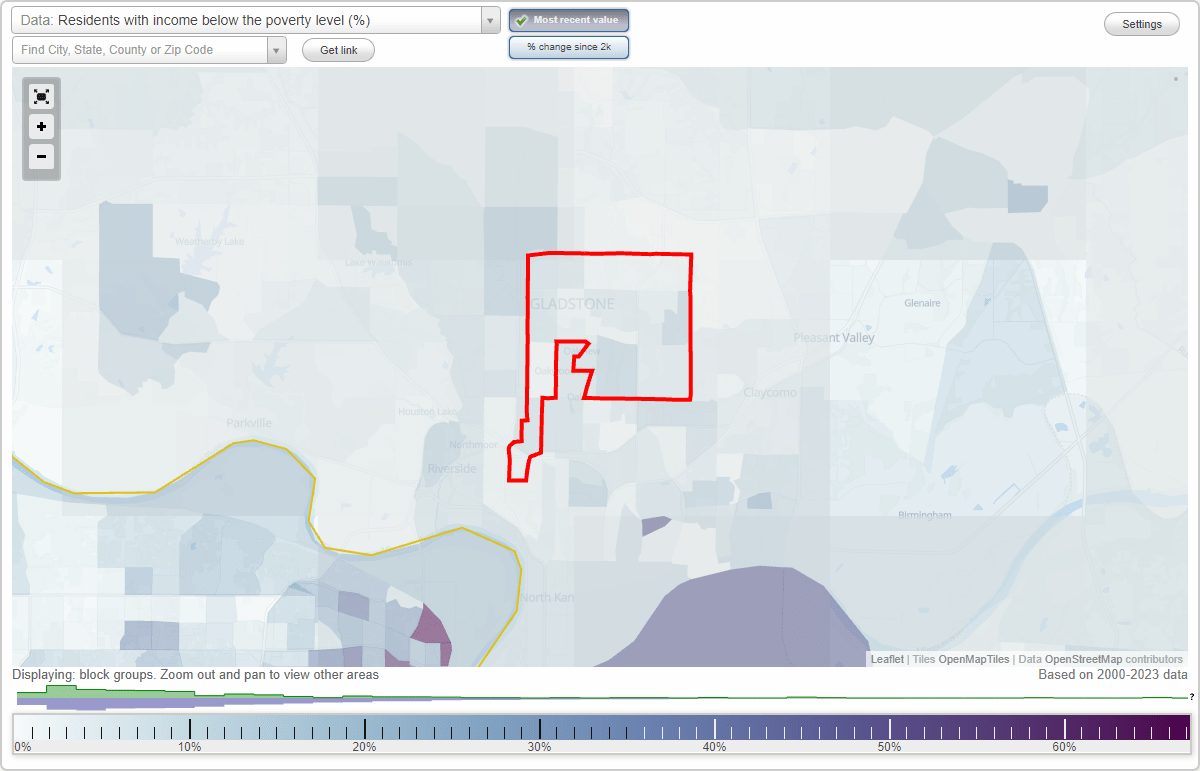The image size is (1200, 771).
Task: Click the zoom out icon on the map
Action: pyautogui.click(x=41, y=157)
